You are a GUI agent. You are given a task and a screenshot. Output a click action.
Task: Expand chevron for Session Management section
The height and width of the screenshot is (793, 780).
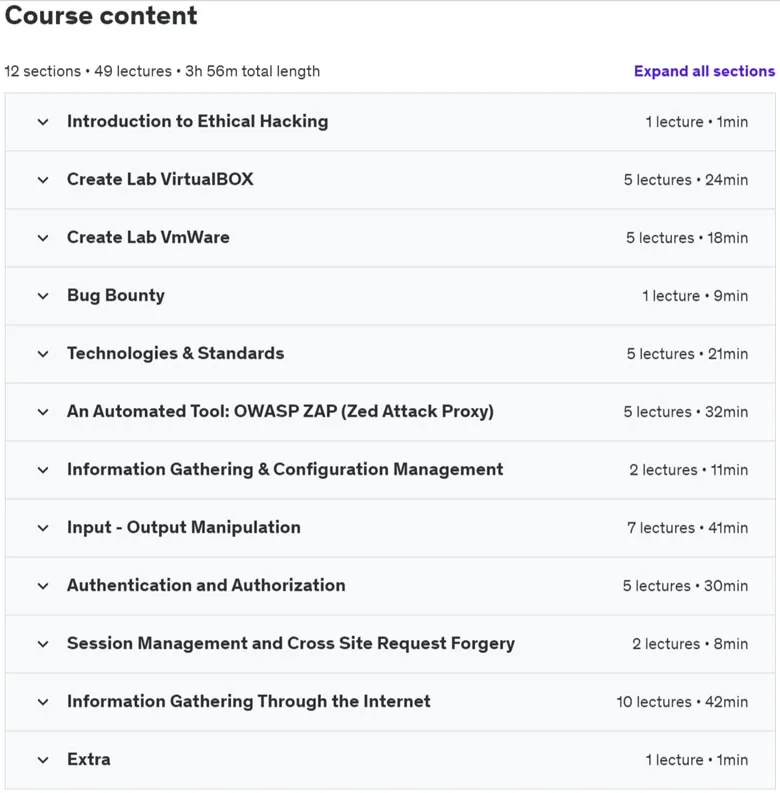[x=43, y=644]
